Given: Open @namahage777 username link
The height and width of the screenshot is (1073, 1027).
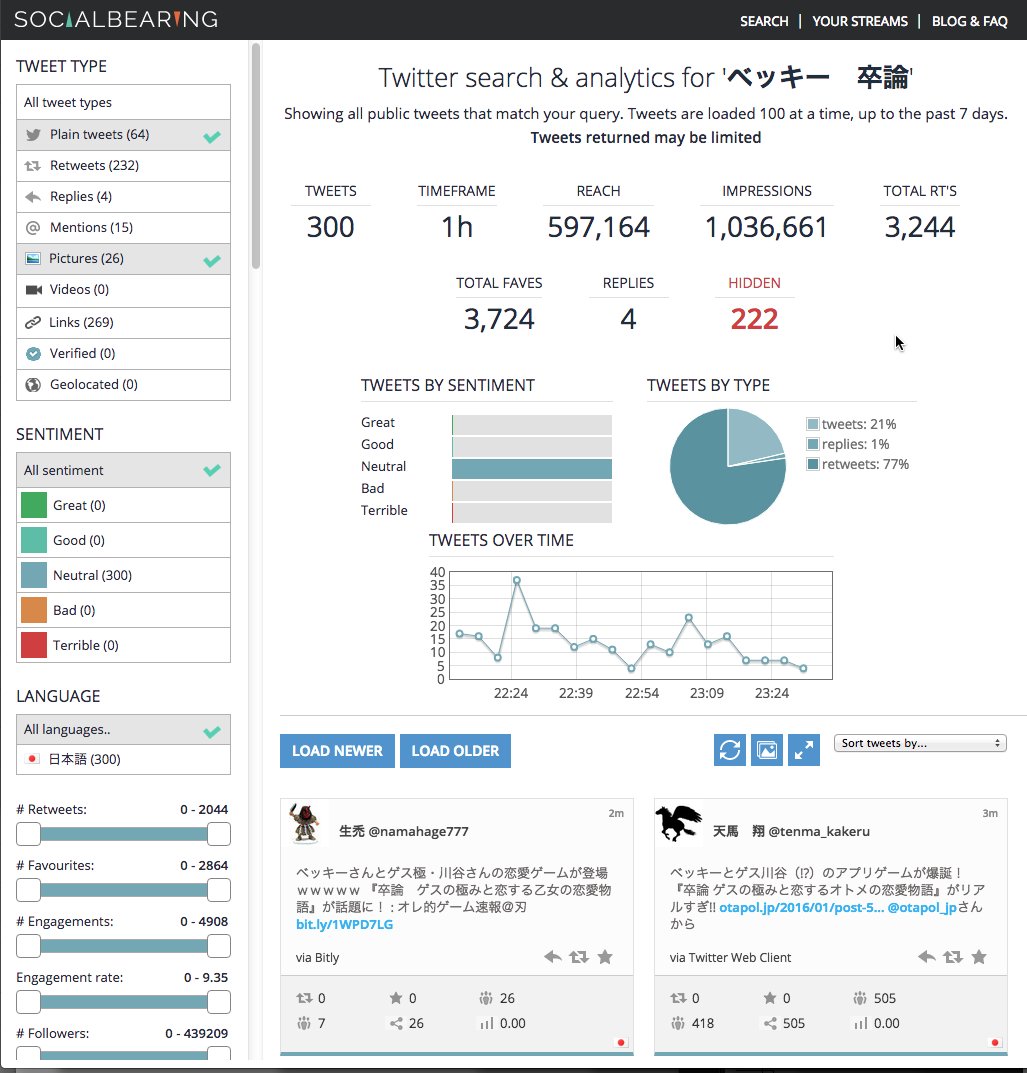Looking at the screenshot, I should (x=418, y=831).
